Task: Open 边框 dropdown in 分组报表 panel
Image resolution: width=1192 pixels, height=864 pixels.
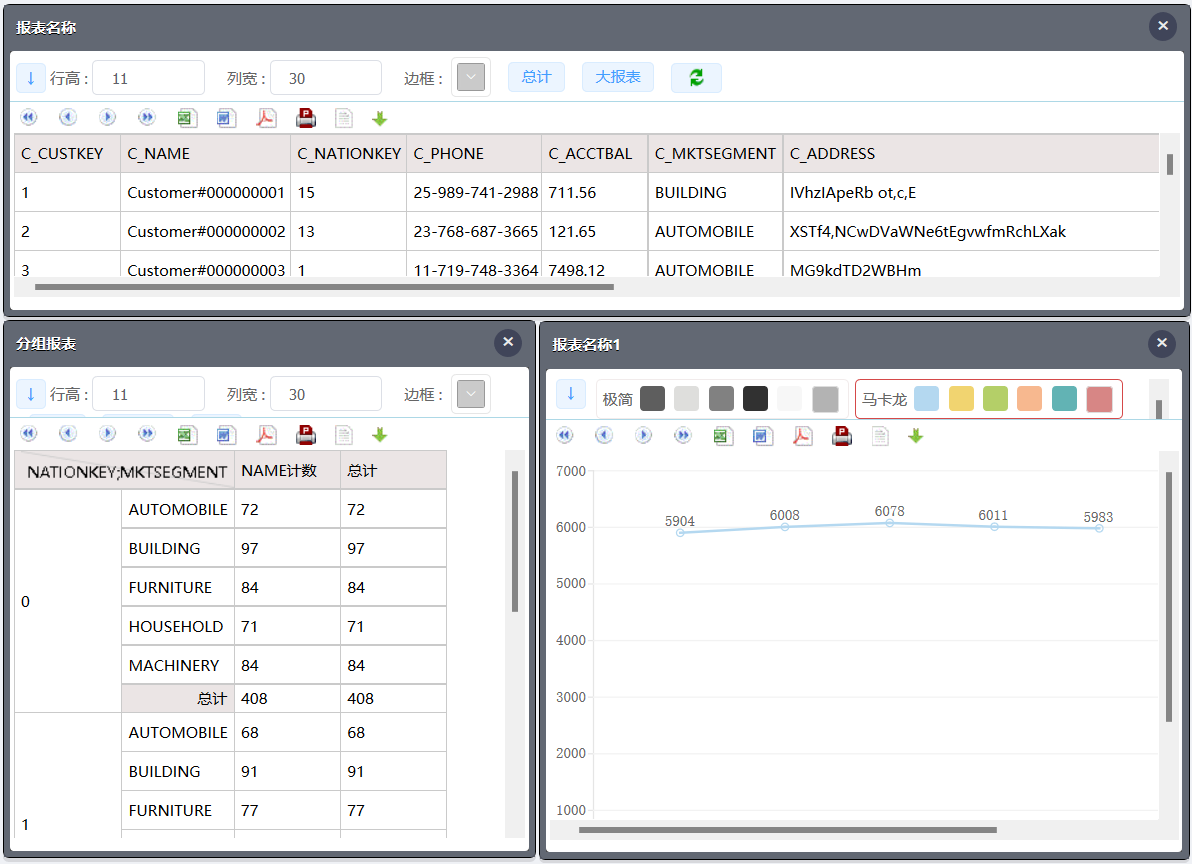Action: coord(471,394)
